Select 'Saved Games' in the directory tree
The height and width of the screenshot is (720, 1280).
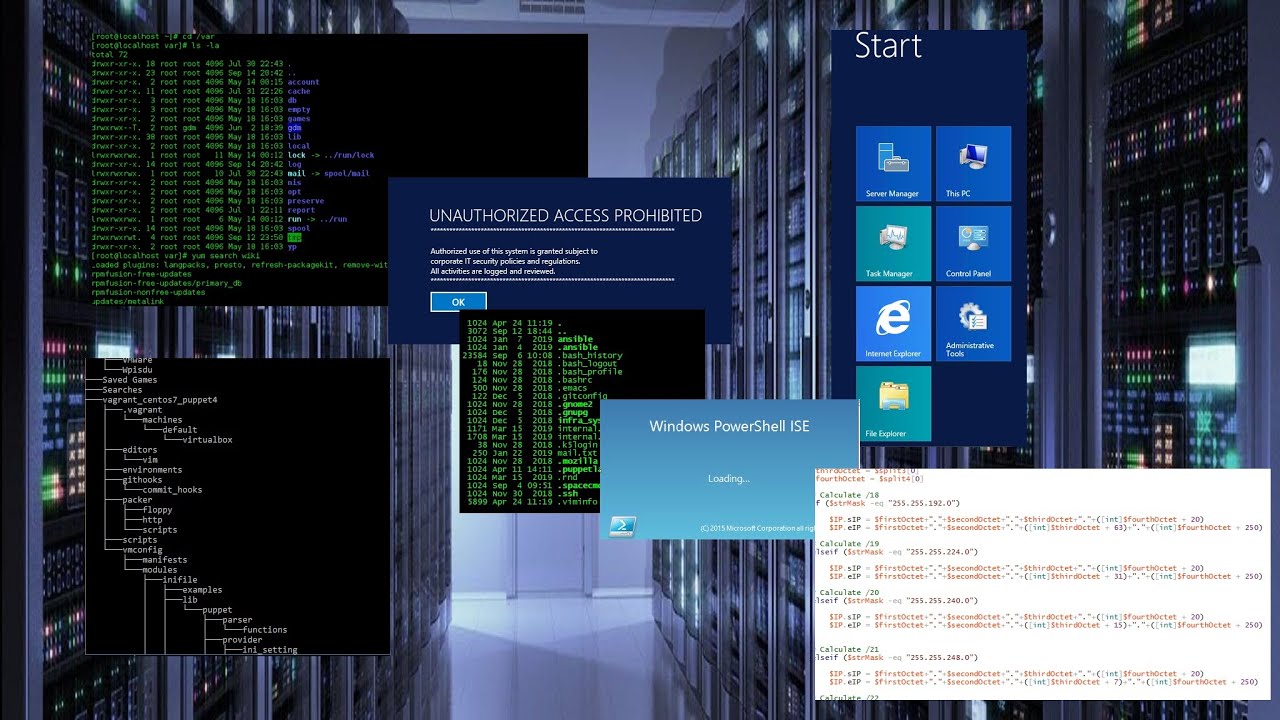pyautogui.click(x=129, y=380)
